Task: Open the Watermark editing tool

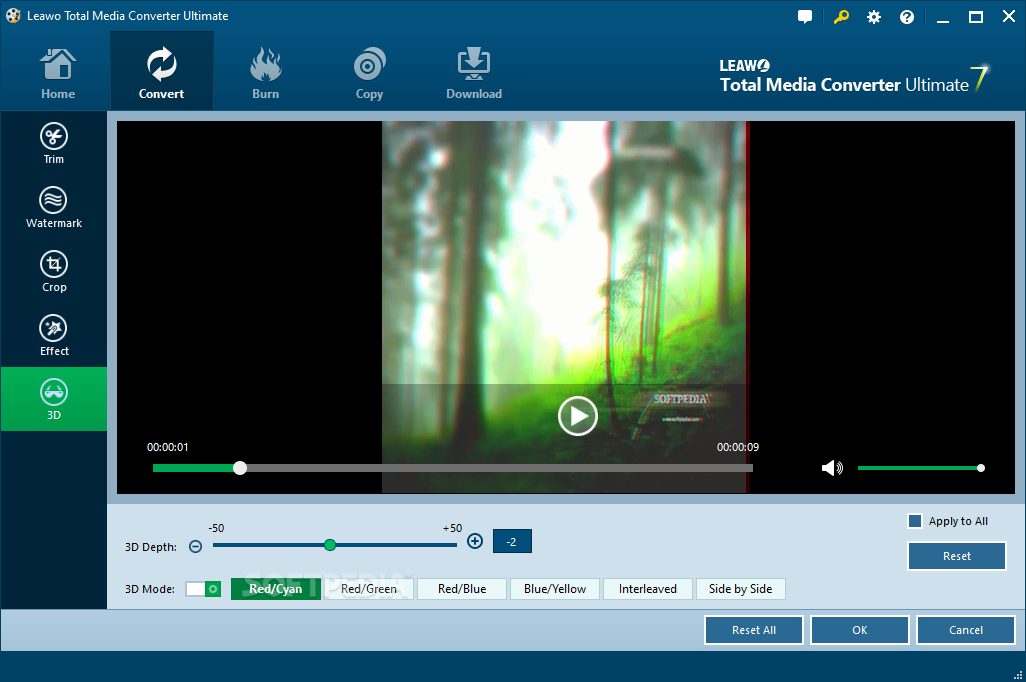Action: (54, 207)
